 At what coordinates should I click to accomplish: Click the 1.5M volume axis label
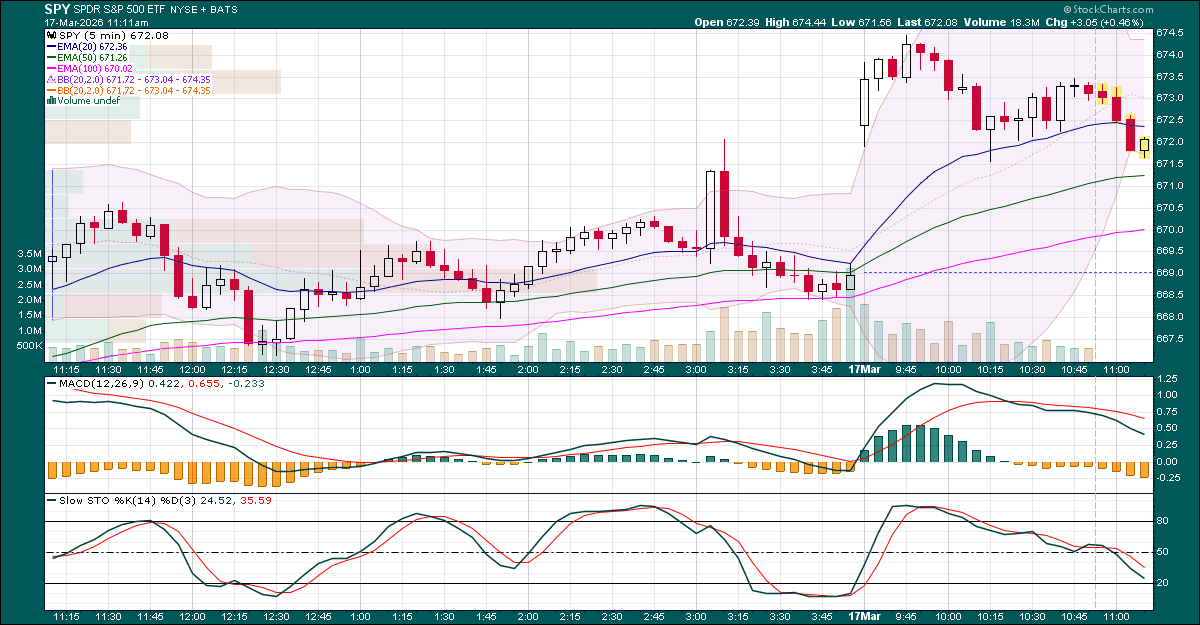pos(29,315)
